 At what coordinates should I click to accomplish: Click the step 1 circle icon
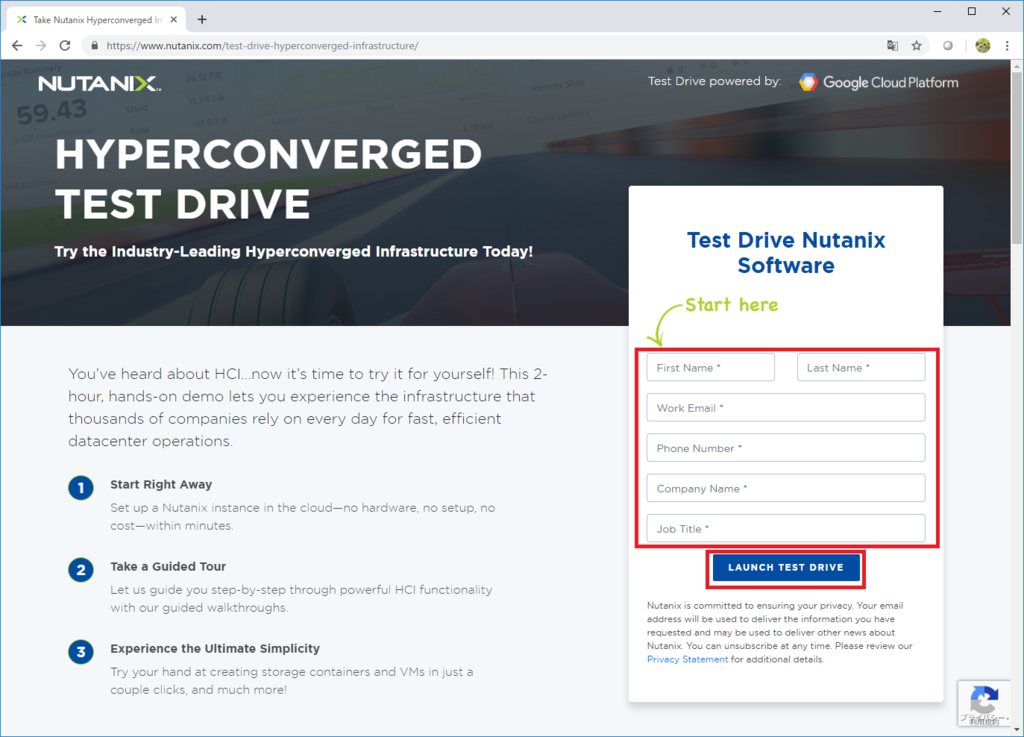tap(81, 488)
